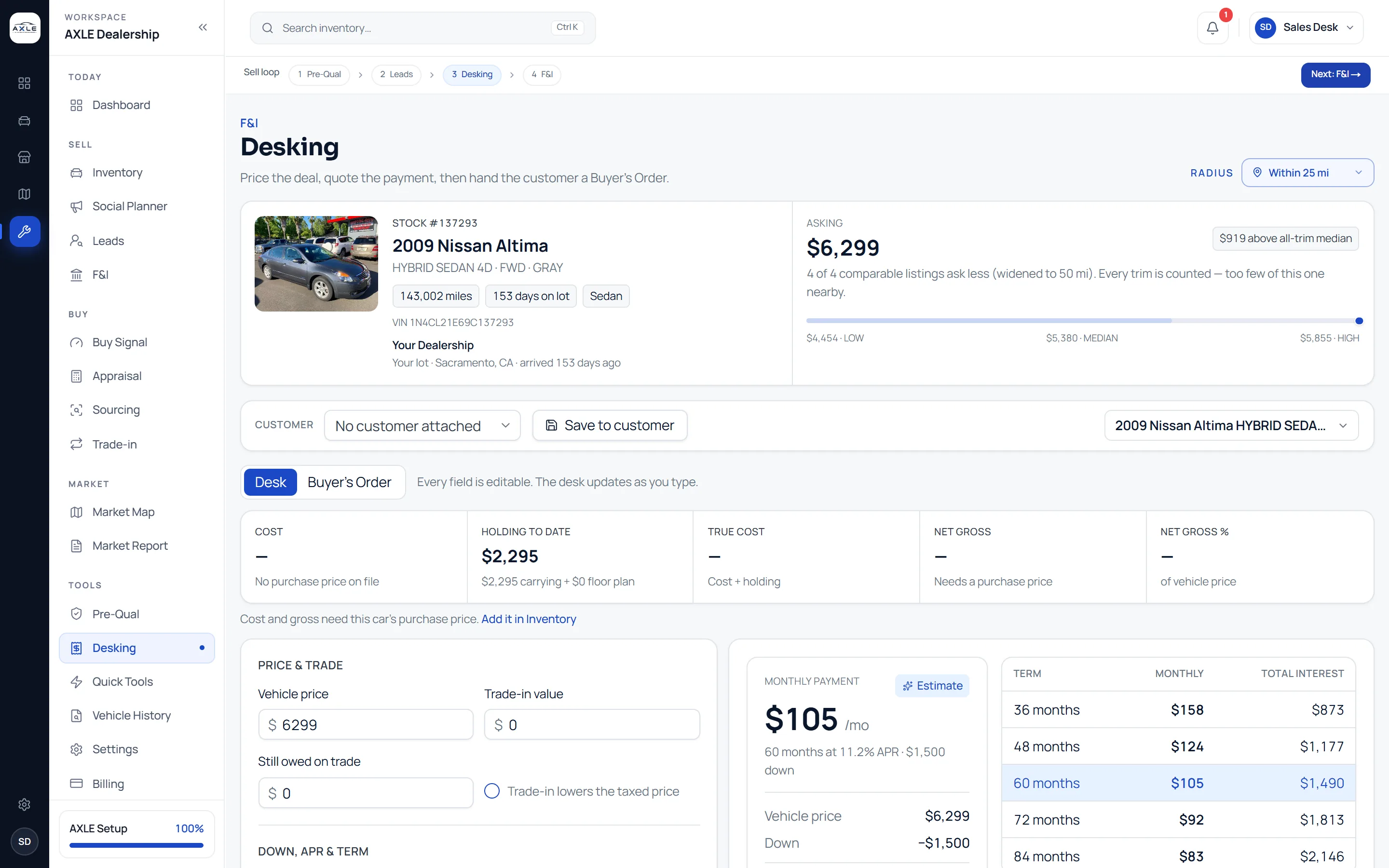The width and height of the screenshot is (1389, 868).
Task: Open the No customer attached dropdown
Action: (422, 425)
